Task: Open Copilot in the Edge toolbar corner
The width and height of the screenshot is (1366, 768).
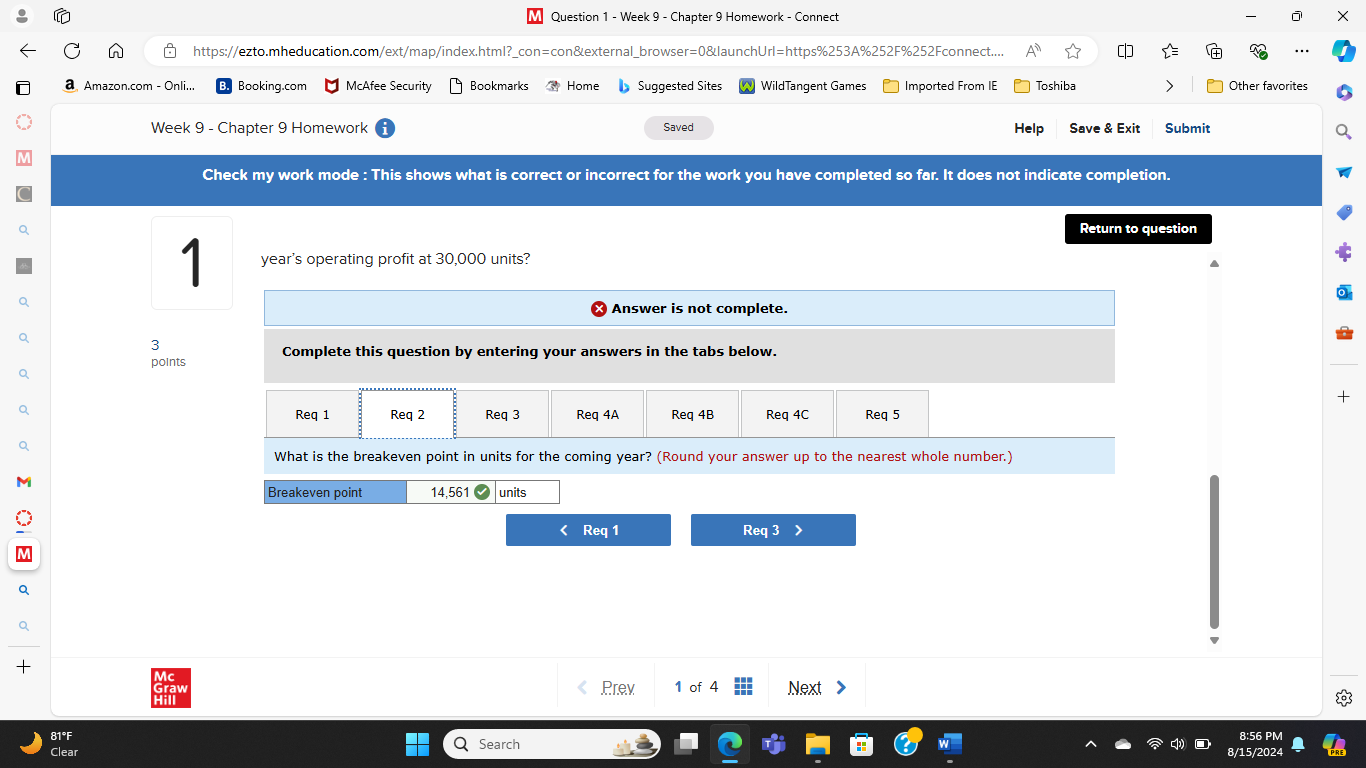Action: click(1344, 51)
